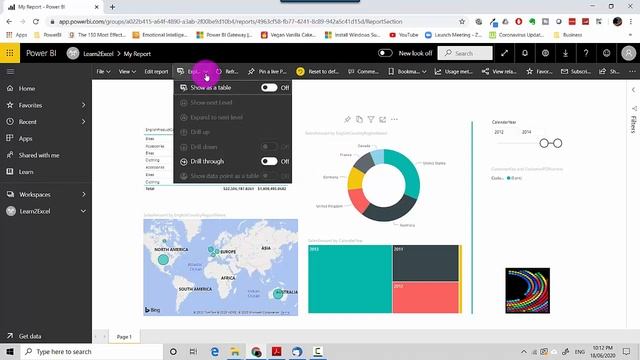Collapse the Learn2Excel workspace chevron

[x=83, y=211]
